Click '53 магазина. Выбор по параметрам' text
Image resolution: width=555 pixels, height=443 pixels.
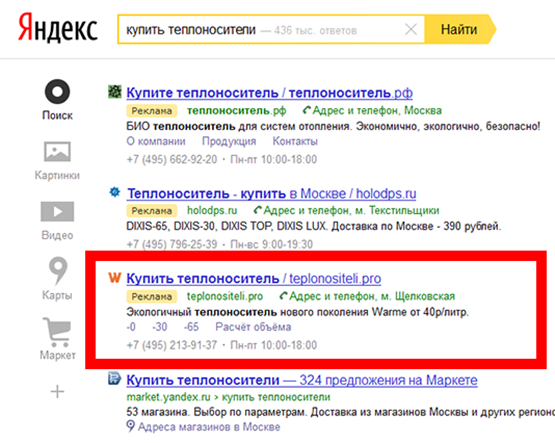coord(341,412)
